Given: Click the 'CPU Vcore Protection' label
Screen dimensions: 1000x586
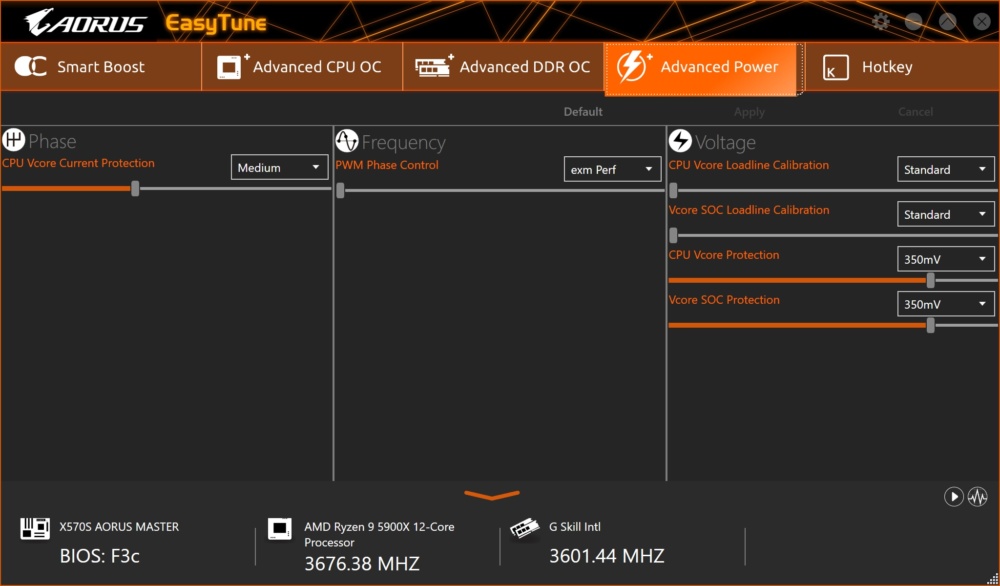Looking at the screenshot, I should pyautogui.click(x=724, y=255).
